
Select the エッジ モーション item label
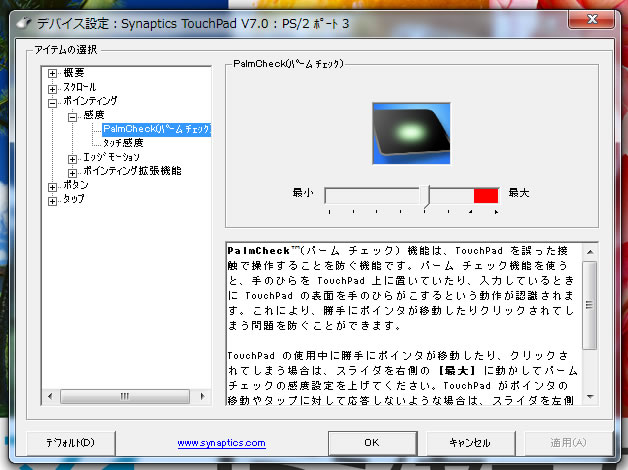pyautogui.click(x=111, y=157)
